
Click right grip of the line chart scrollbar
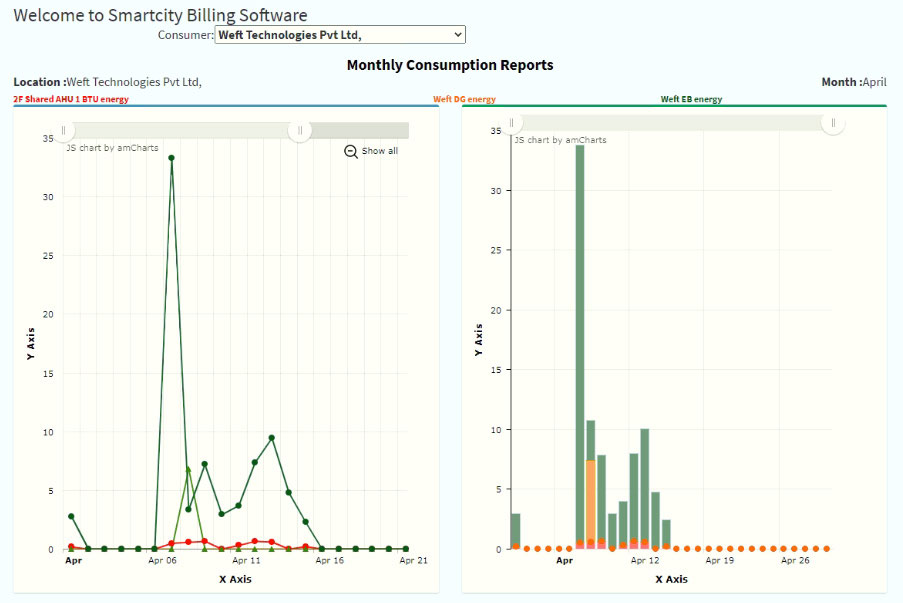299,131
